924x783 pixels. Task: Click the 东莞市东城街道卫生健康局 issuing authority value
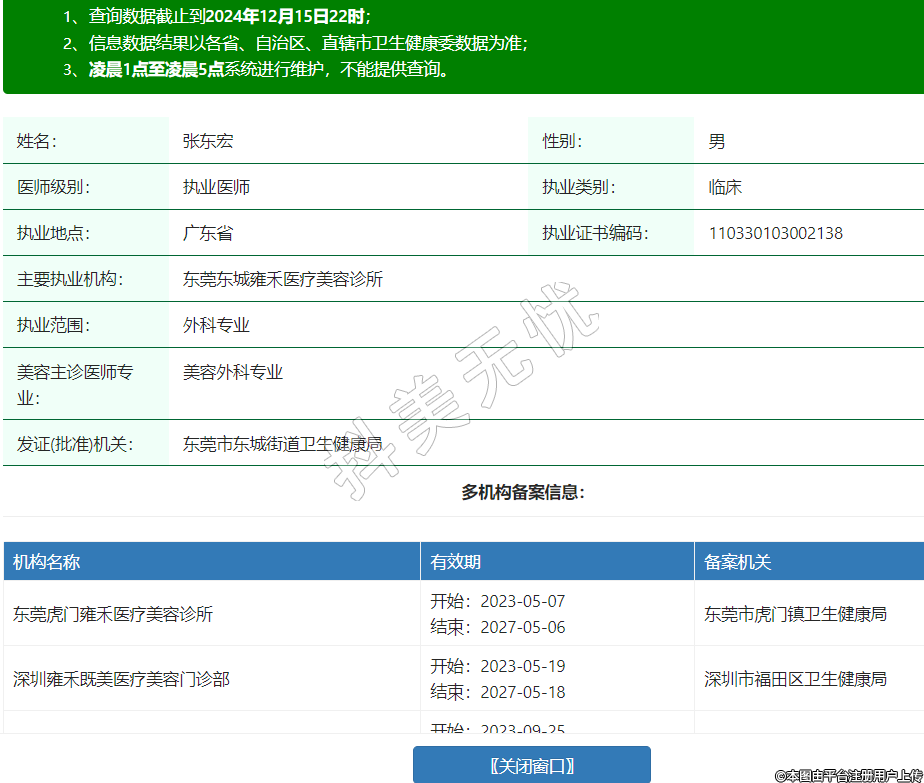tap(283, 443)
